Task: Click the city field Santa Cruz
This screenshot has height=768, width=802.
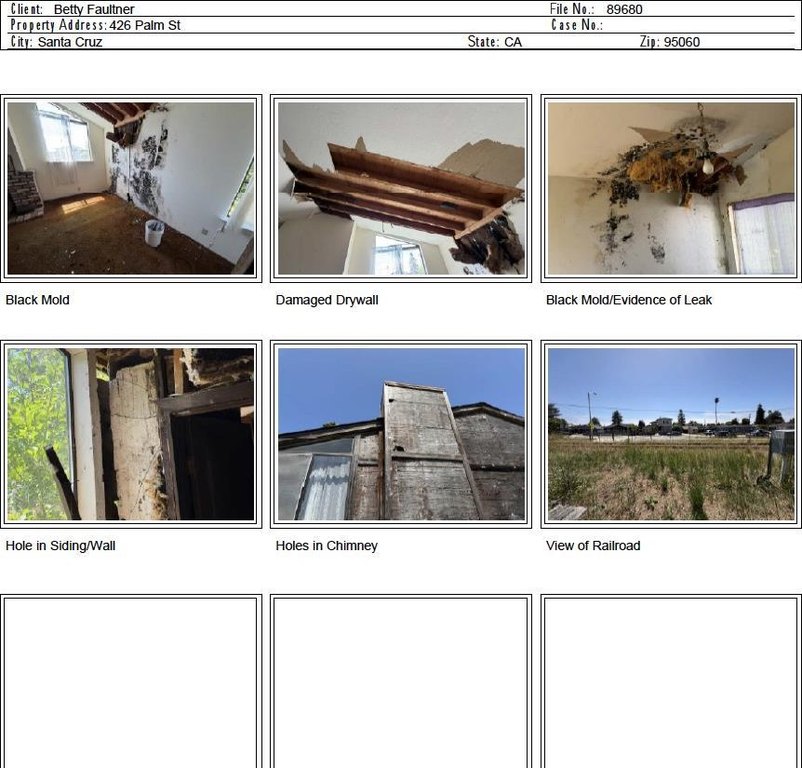Action: click(70, 42)
